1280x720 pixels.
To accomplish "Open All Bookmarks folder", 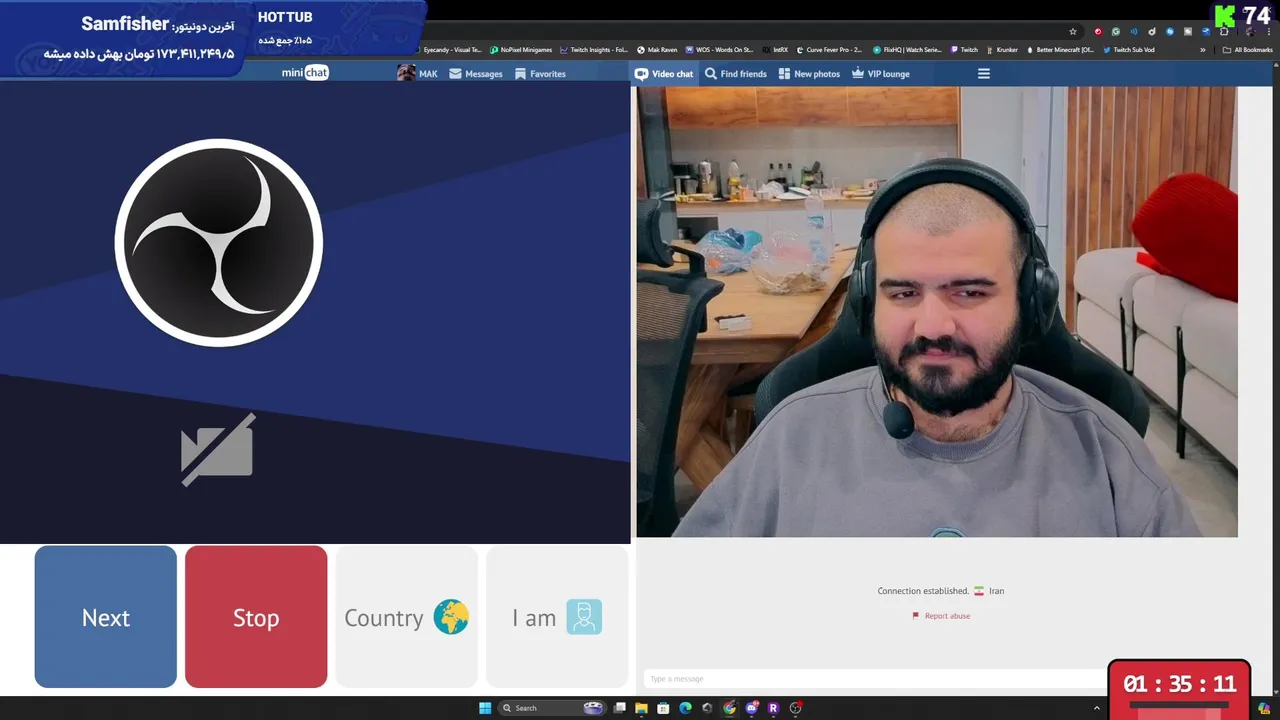I will [1247, 50].
